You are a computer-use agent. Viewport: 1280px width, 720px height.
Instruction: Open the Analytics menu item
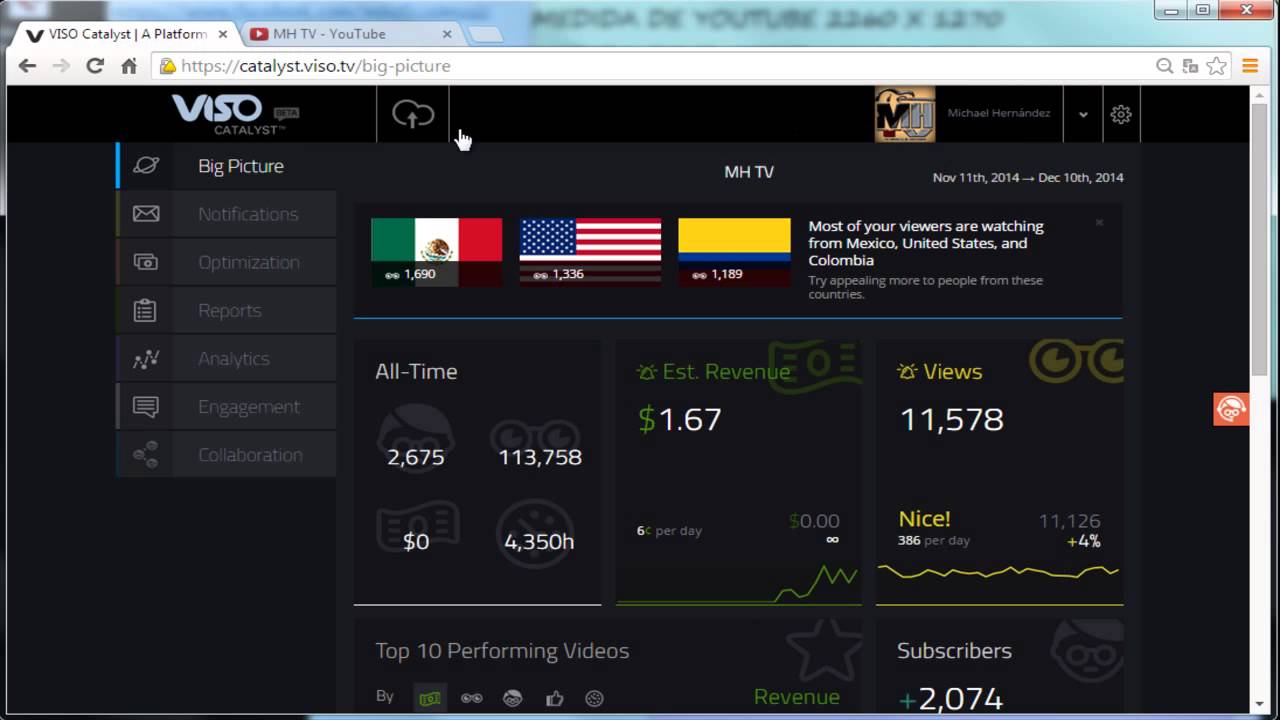[x=226, y=358]
